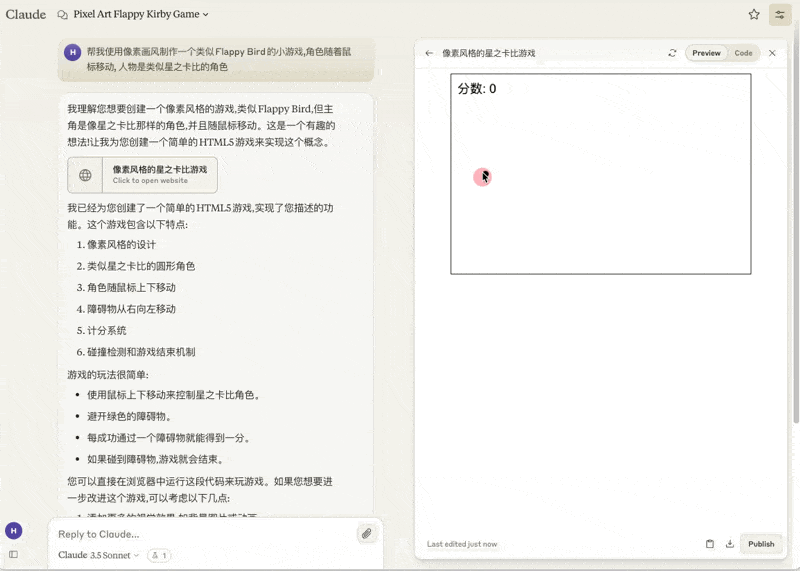The height and width of the screenshot is (571, 800).
Task: Switch to the Preview tab
Action: point(706,53)
